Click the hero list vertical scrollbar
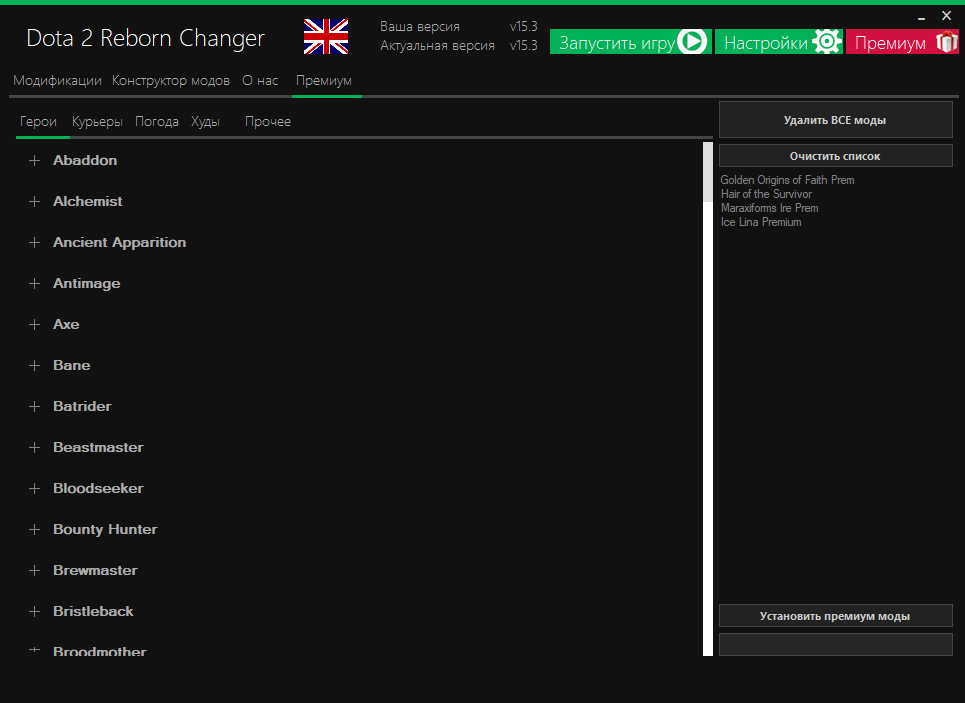 708,399
